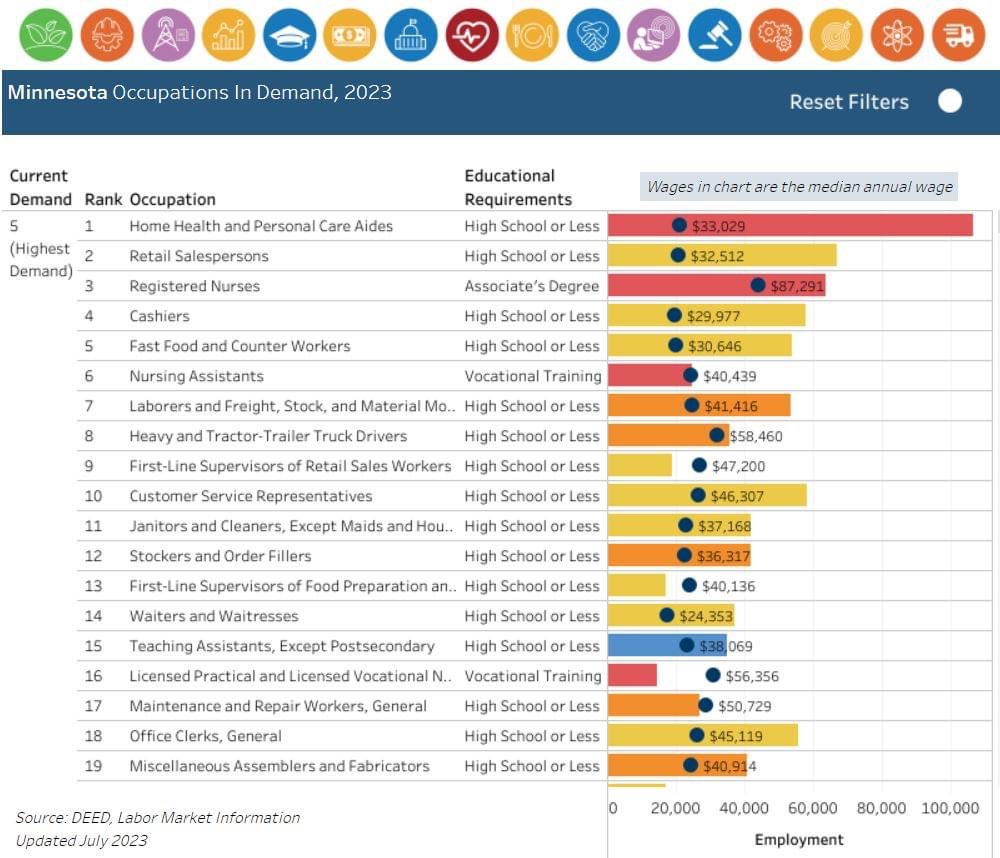Click Vocational Training for Nursing Assistants
This screenshot has height=858, width=1000.
coord(533,376)
